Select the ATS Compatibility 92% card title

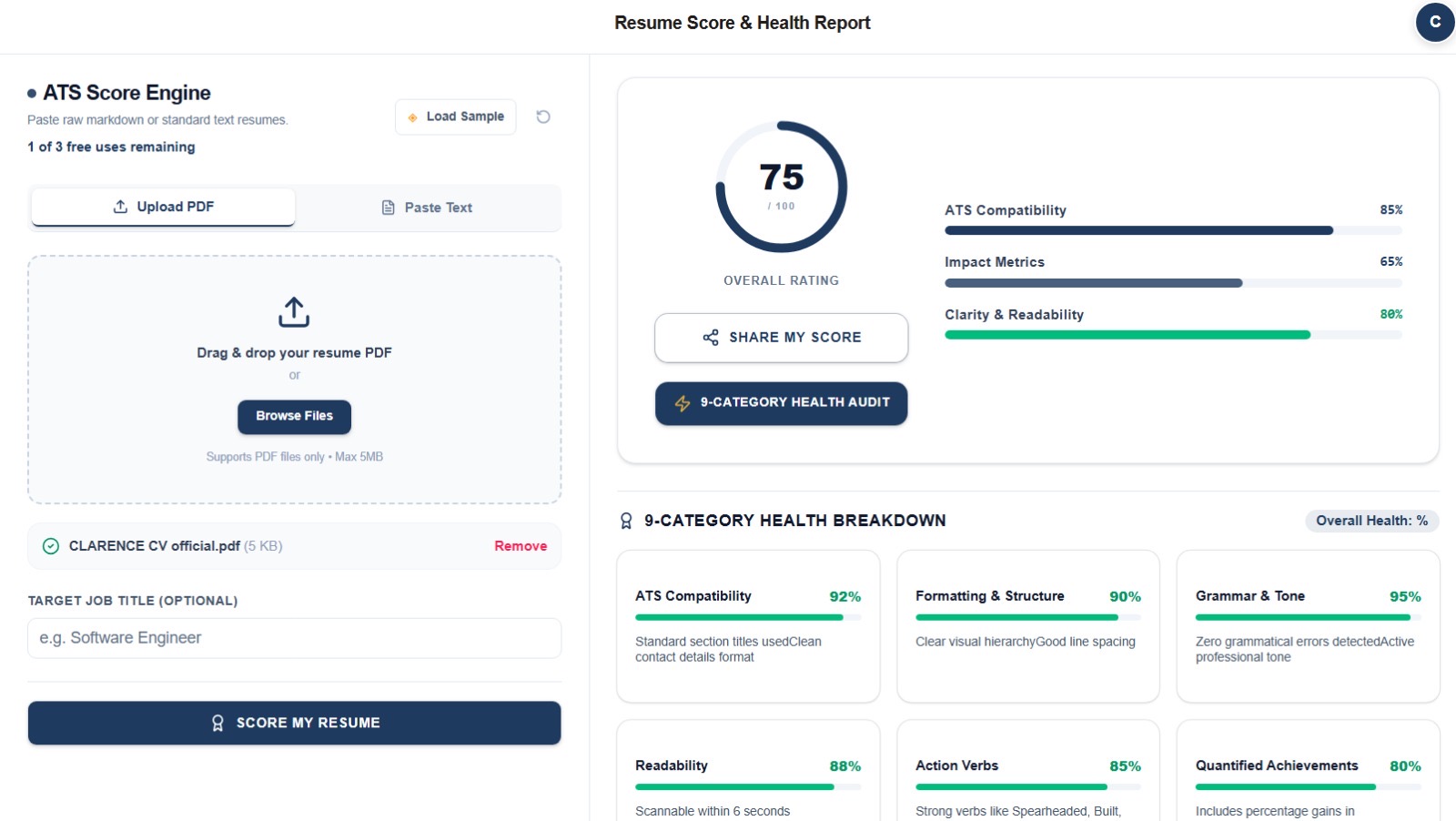pos(693,596)
